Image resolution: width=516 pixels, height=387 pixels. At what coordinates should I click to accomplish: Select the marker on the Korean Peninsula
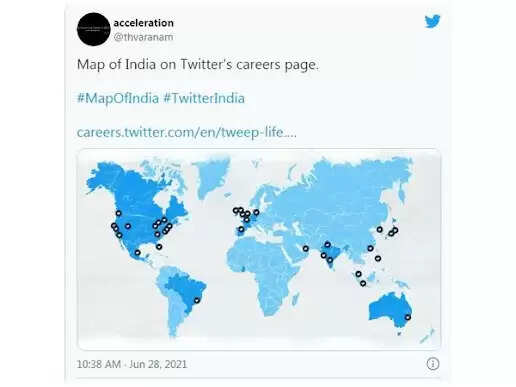tap(380, 229)
